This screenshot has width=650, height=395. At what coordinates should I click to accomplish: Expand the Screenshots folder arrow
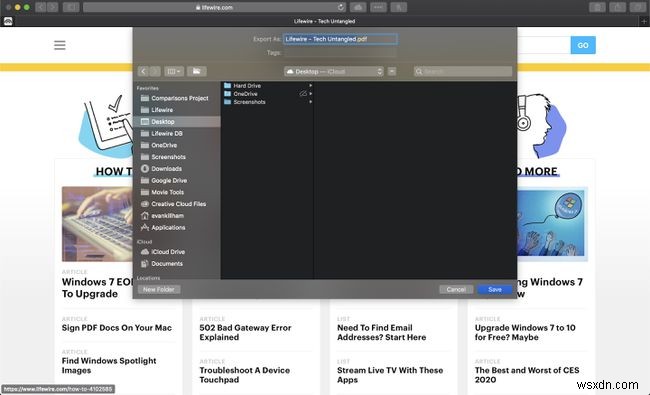(x=310, y=102)
